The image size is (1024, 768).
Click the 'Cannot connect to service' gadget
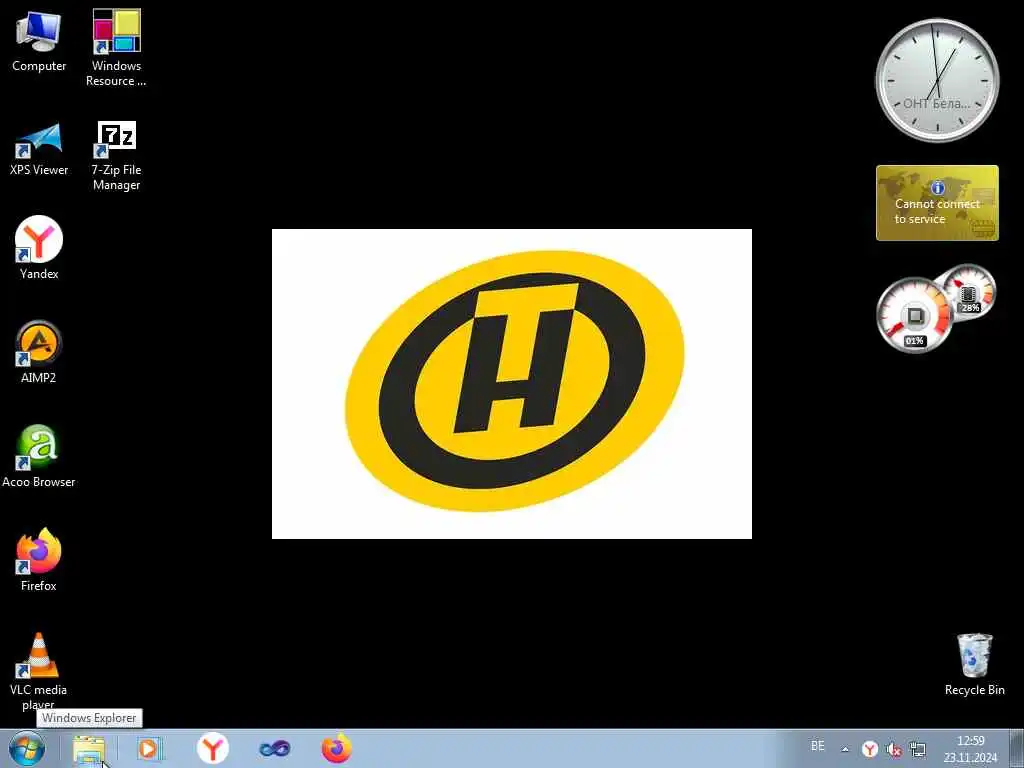(937, 203)
